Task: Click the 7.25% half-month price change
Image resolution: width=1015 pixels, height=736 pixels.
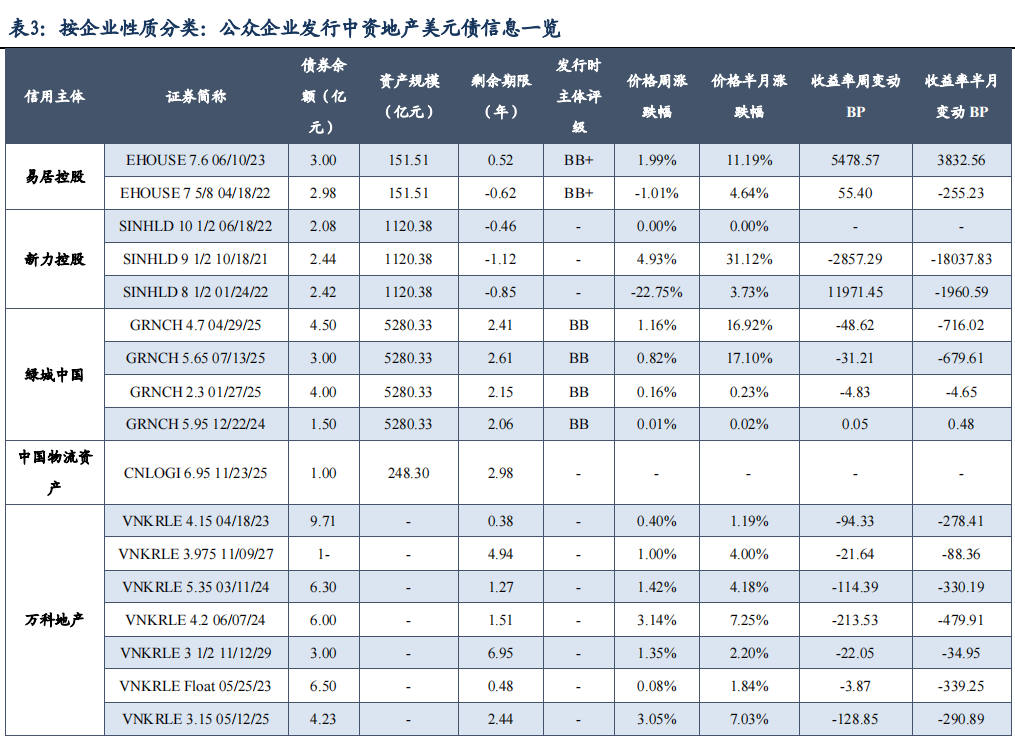Action: [749, 620]
